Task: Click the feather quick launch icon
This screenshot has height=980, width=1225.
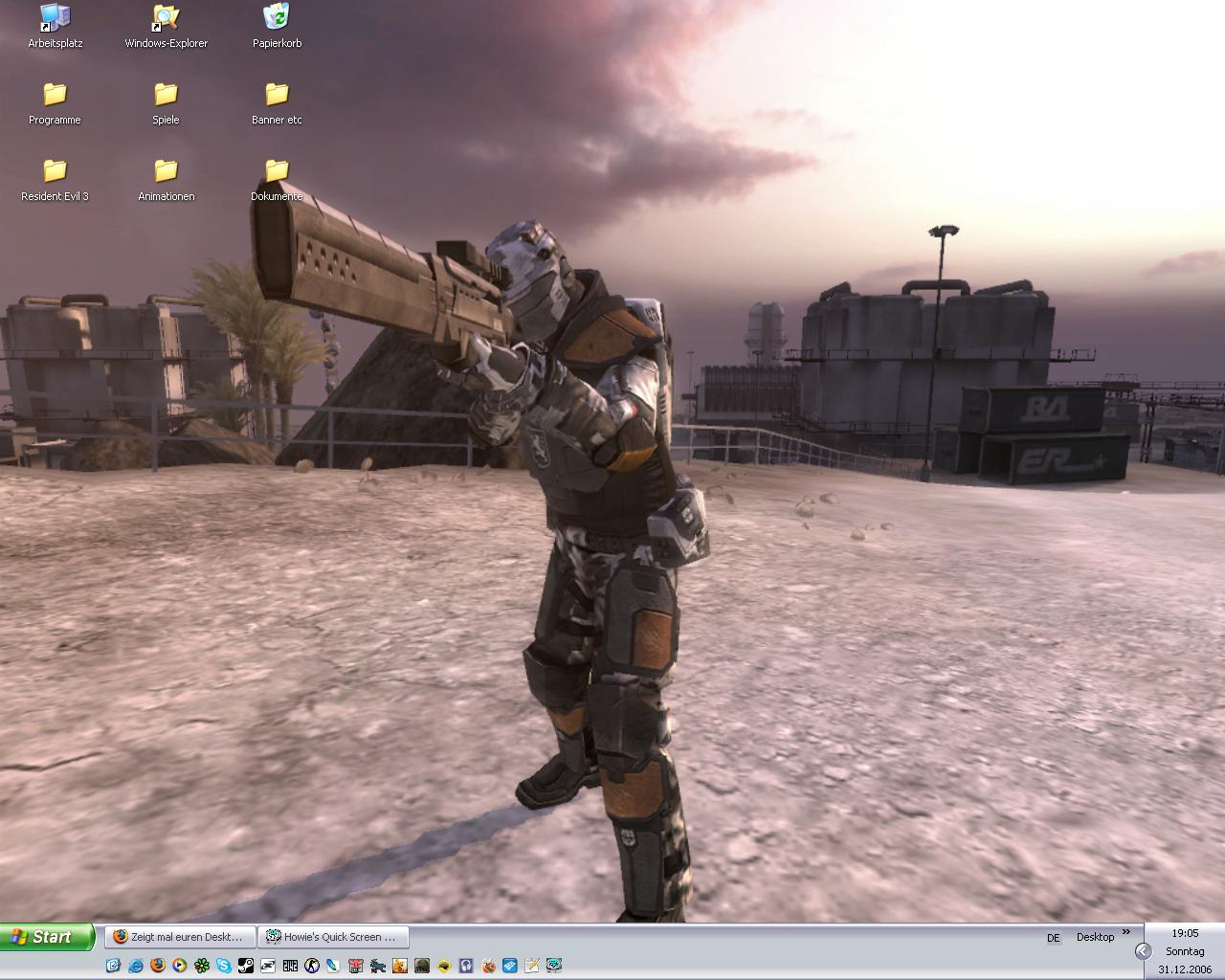Action: (x=333, y=966)
